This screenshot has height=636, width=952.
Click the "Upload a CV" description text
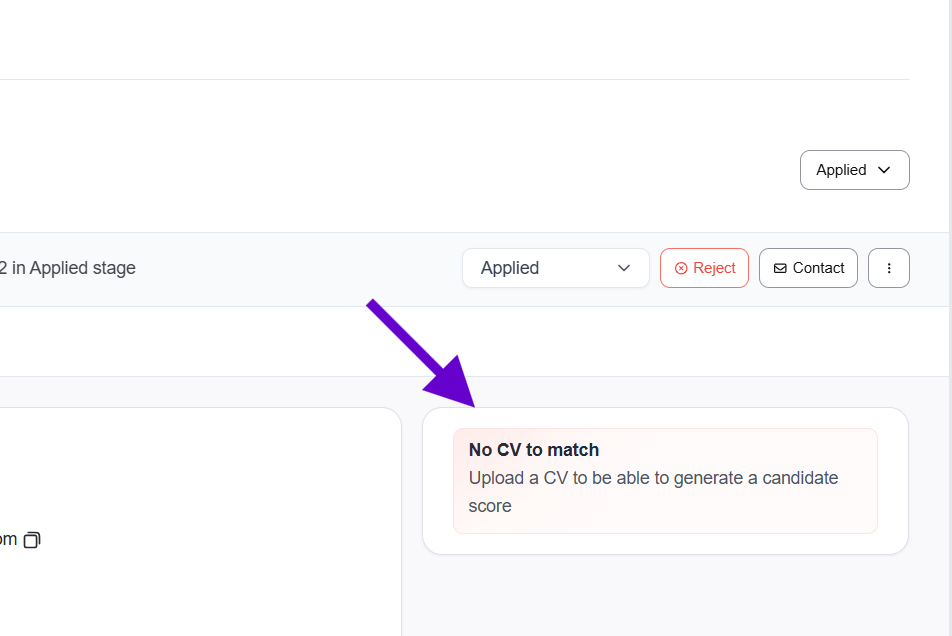tap(653, 478)
